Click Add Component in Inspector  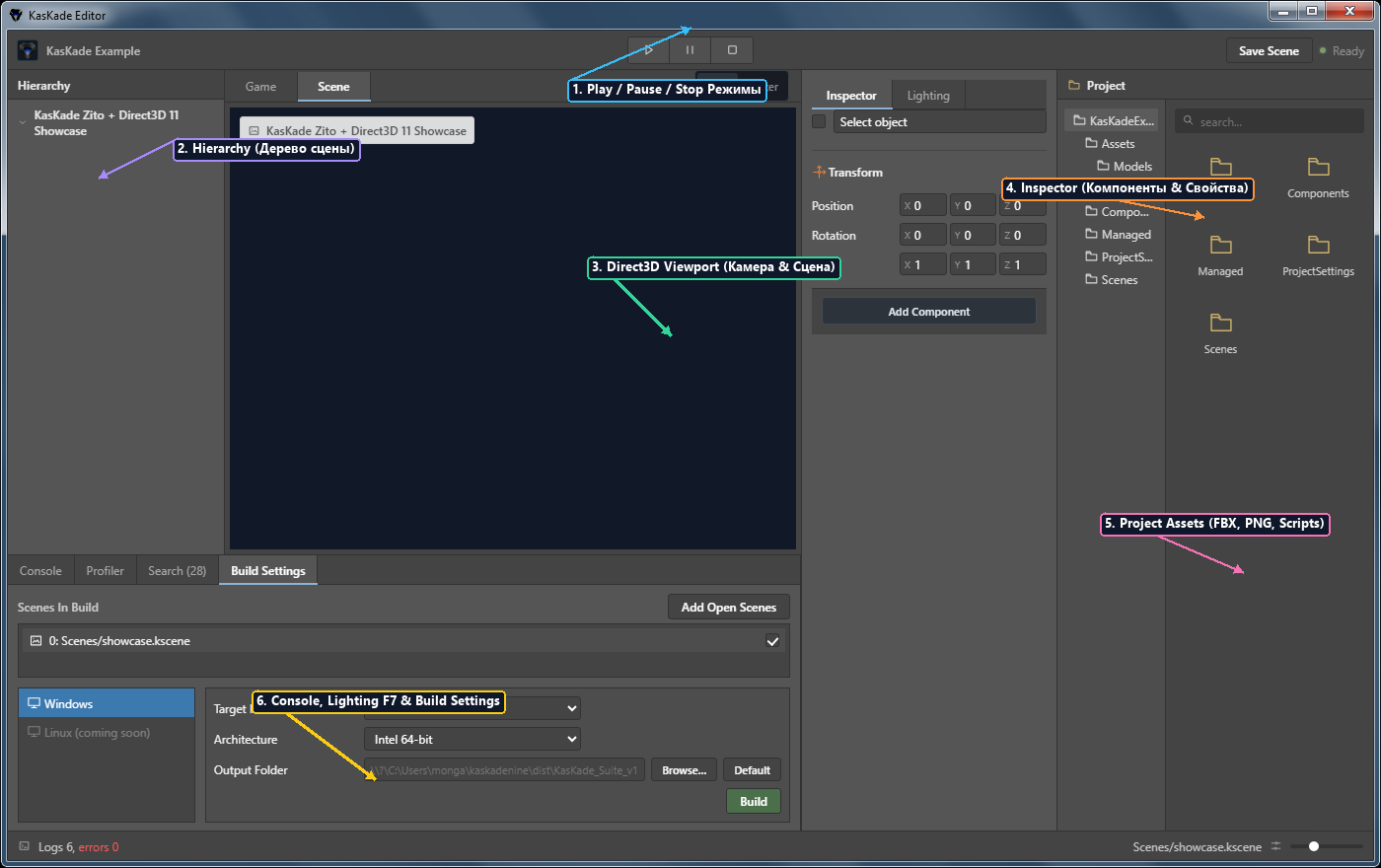pos(929,312)
